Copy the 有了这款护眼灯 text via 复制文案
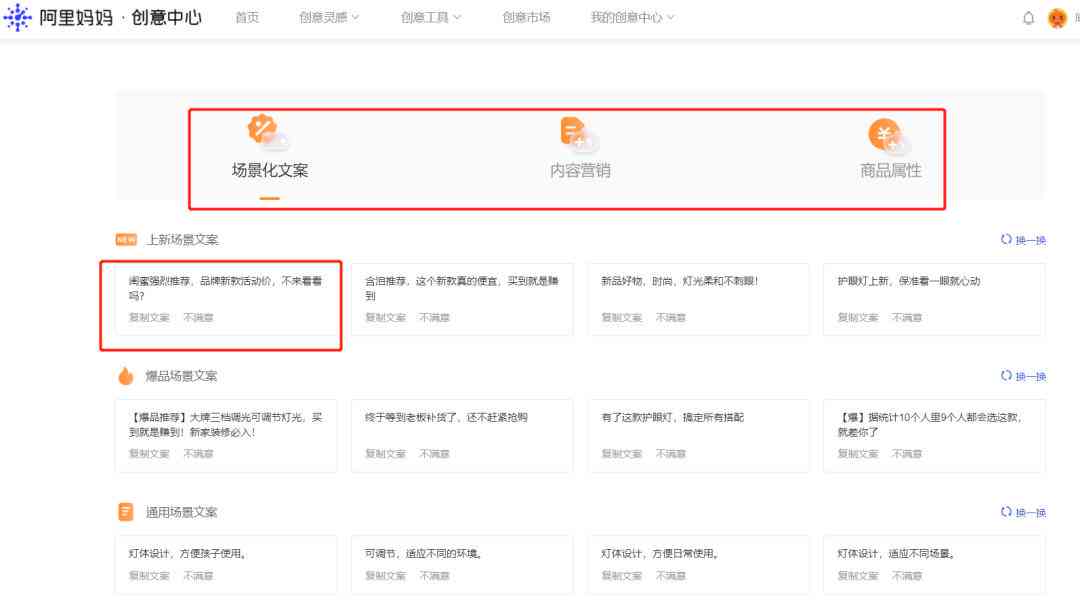Image resolution: width=1080 pixels, height=604 pixels. pos(621,454)
